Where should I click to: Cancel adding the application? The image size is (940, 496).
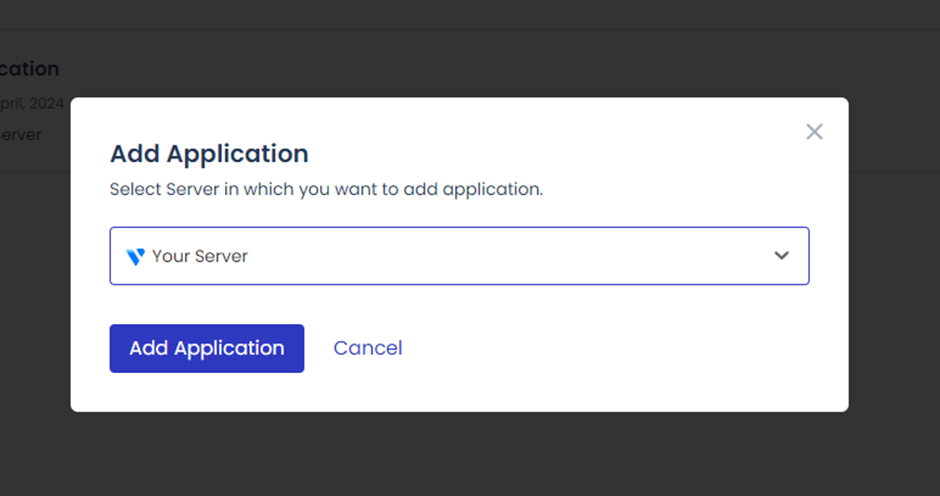pyautogui.click(x=368, y=348)
